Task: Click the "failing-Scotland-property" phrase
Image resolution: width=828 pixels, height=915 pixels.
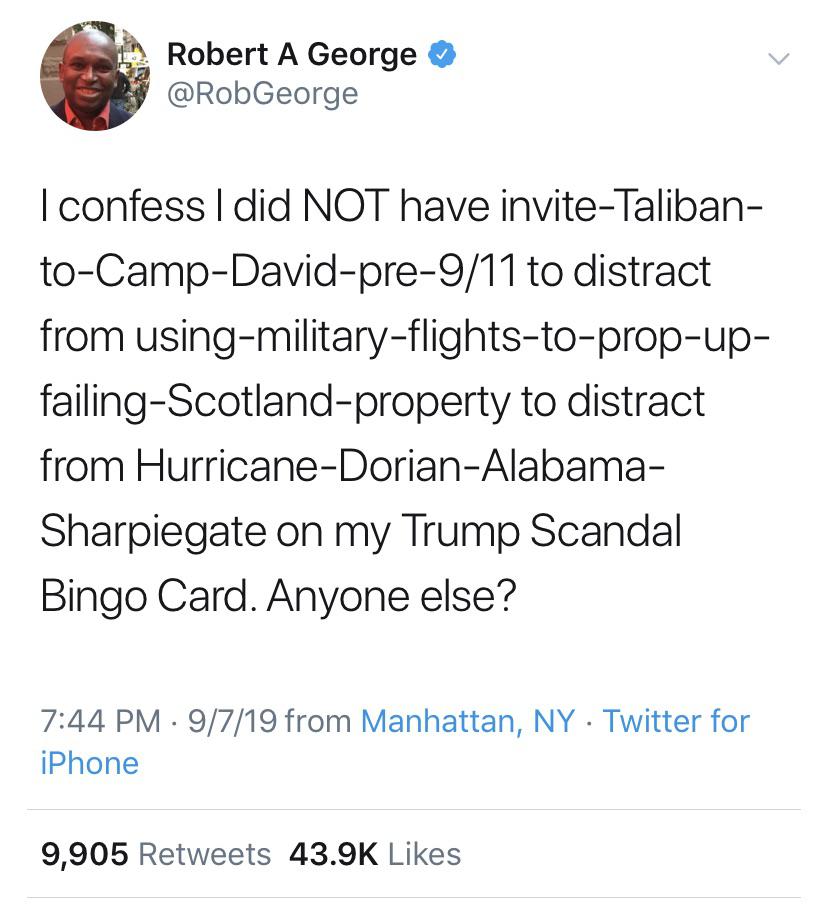Action: (275, 402)
